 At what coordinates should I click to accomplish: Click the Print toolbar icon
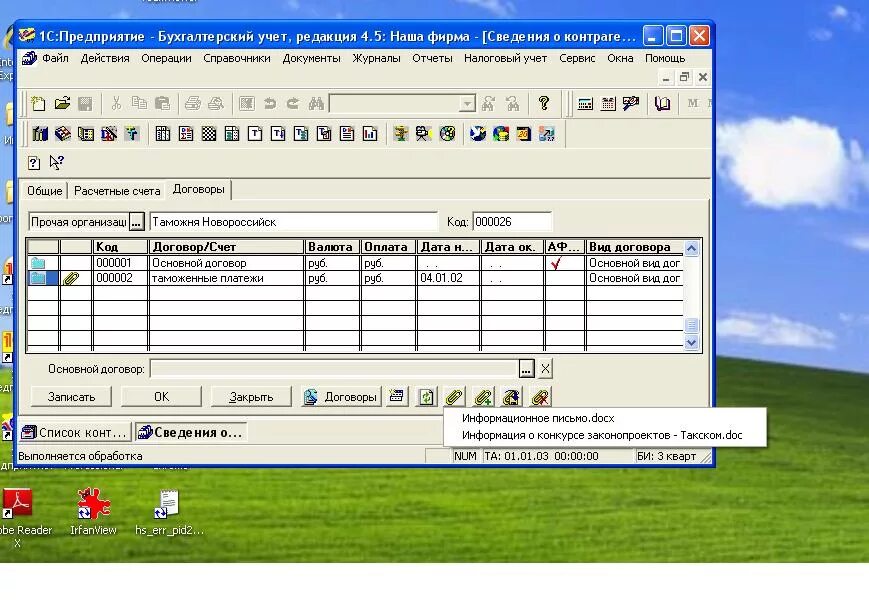192,104
